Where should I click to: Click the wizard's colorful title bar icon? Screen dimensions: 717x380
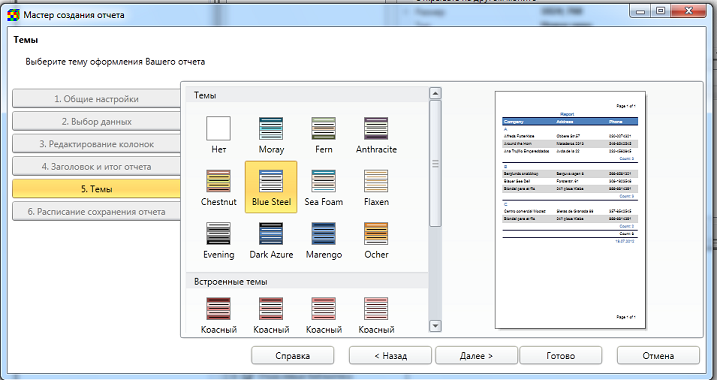click(14, 15)
